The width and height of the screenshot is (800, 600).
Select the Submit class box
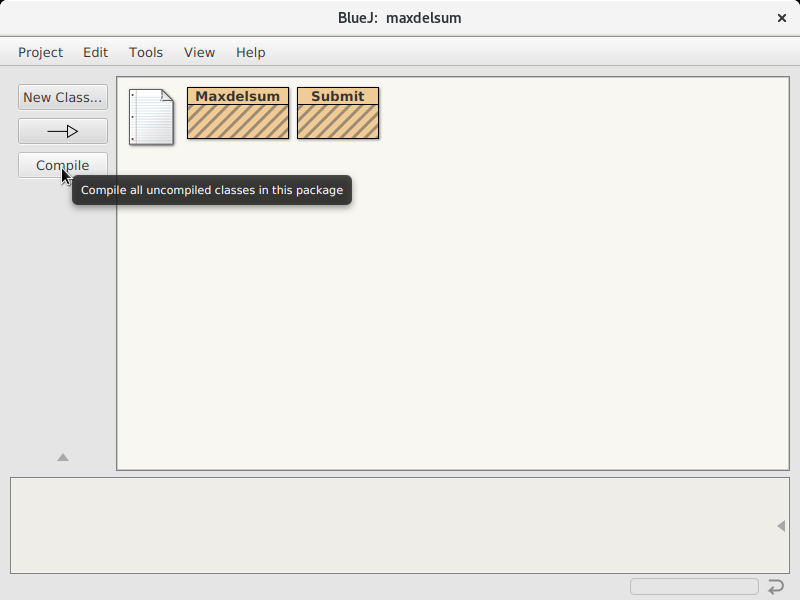[338, 113]
